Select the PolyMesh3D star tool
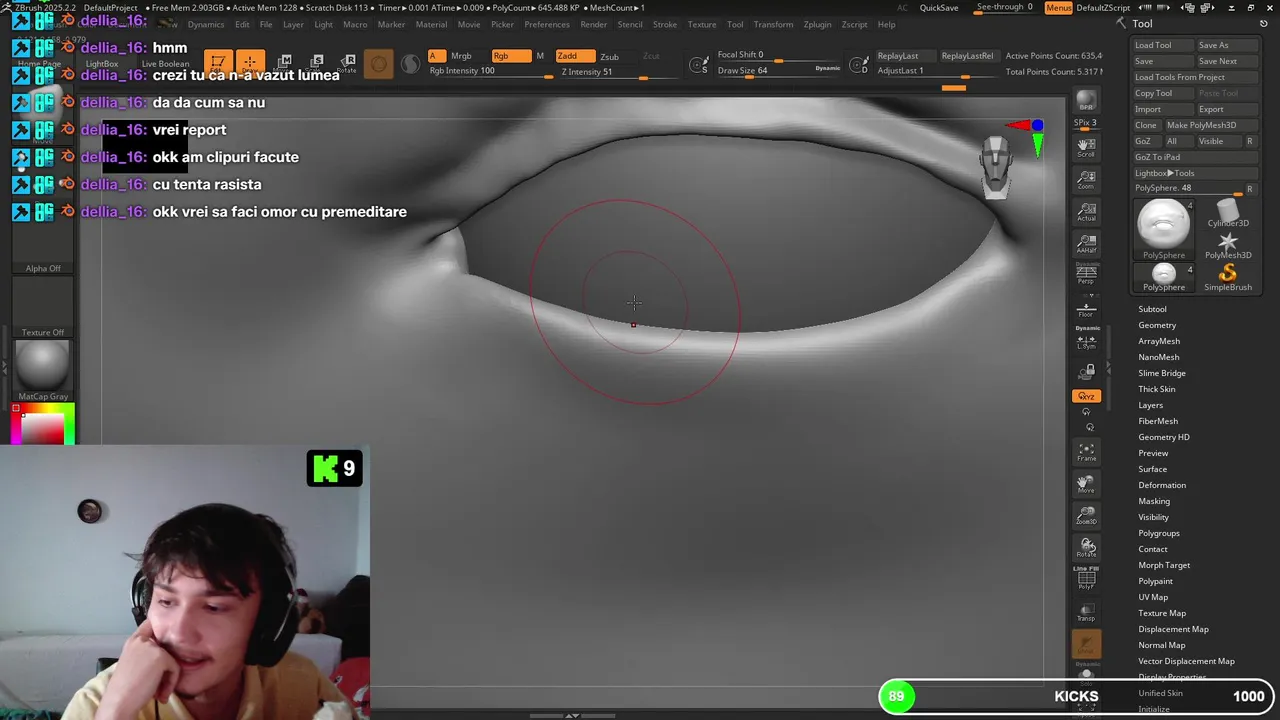The image size is (1280, 720). [x=1228, y=244]
